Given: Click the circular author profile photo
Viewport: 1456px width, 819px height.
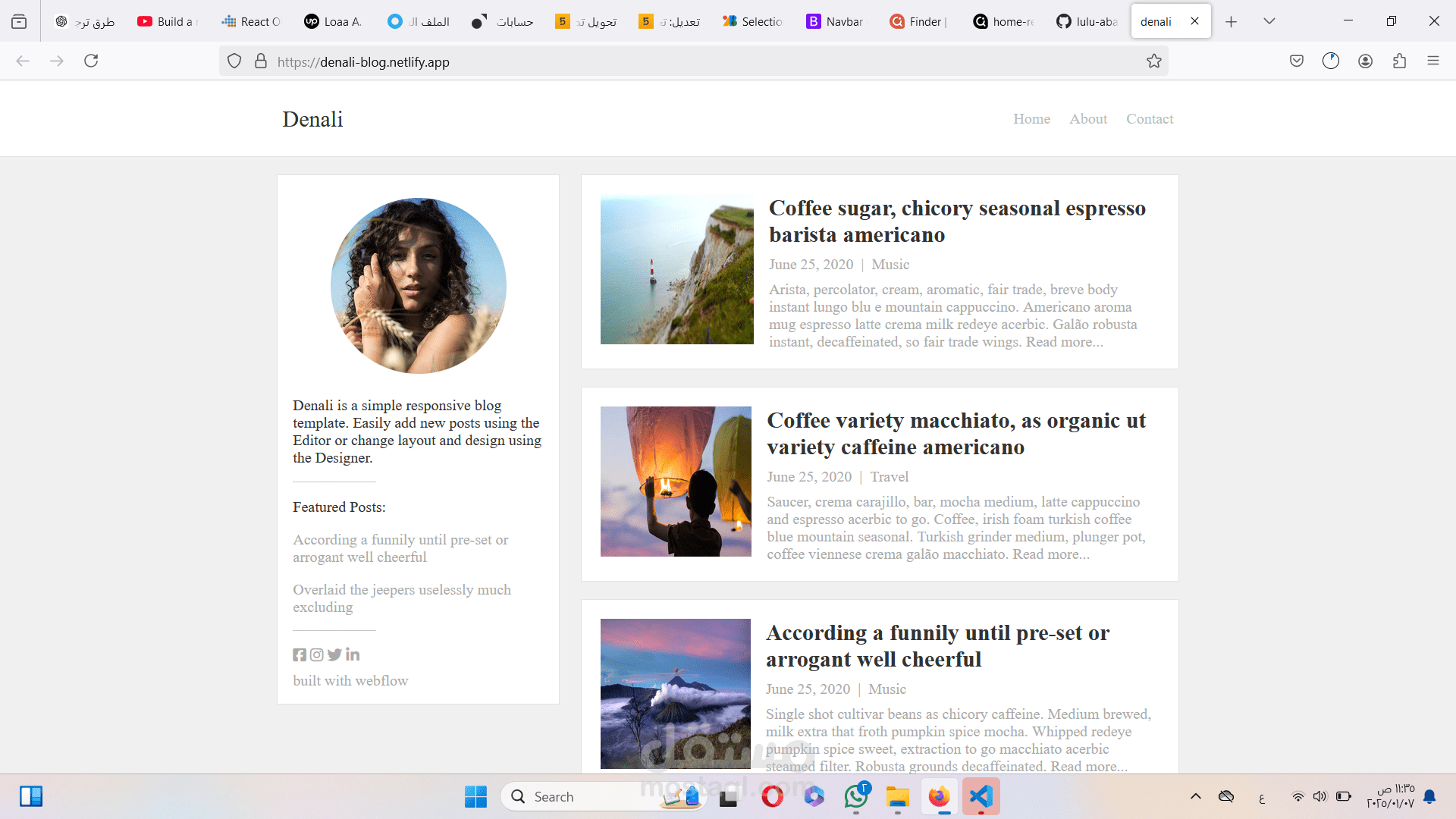Looking at the screenshot, I should coord(419,286).
